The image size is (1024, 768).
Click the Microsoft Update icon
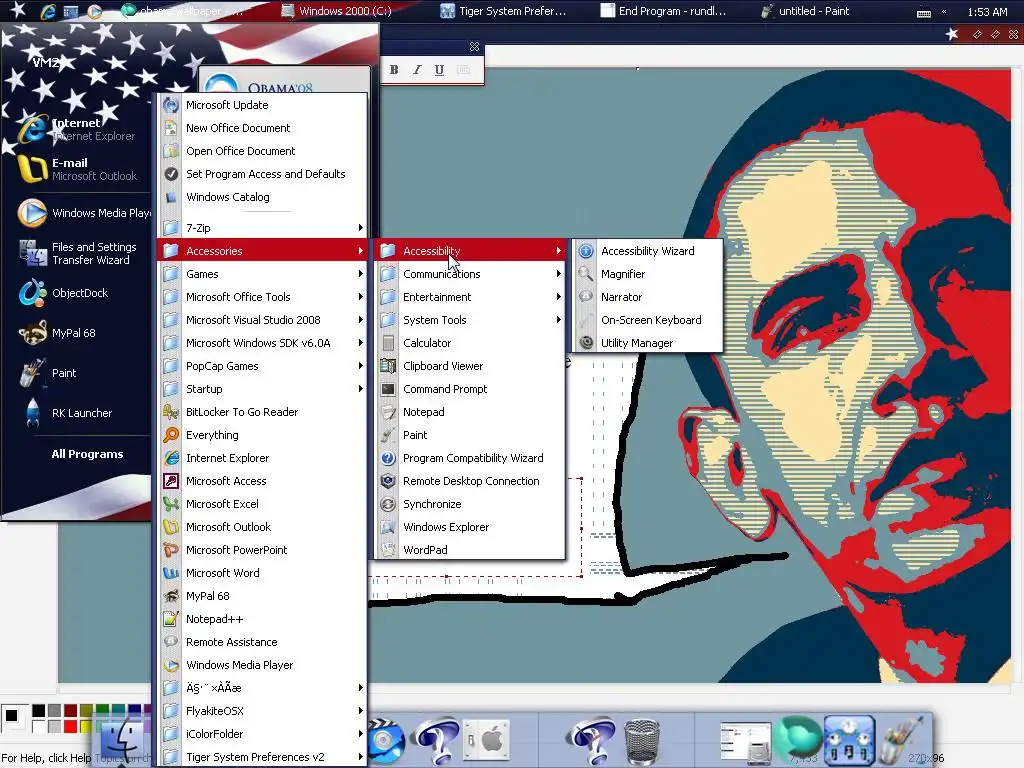171,104
